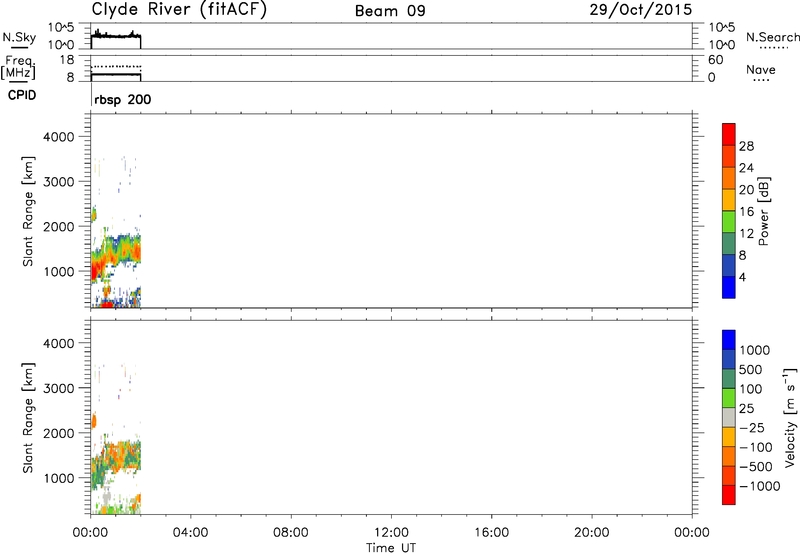
Task: Click the "-500" label on Velocity colorbar
Action: (x=756, y=467)
